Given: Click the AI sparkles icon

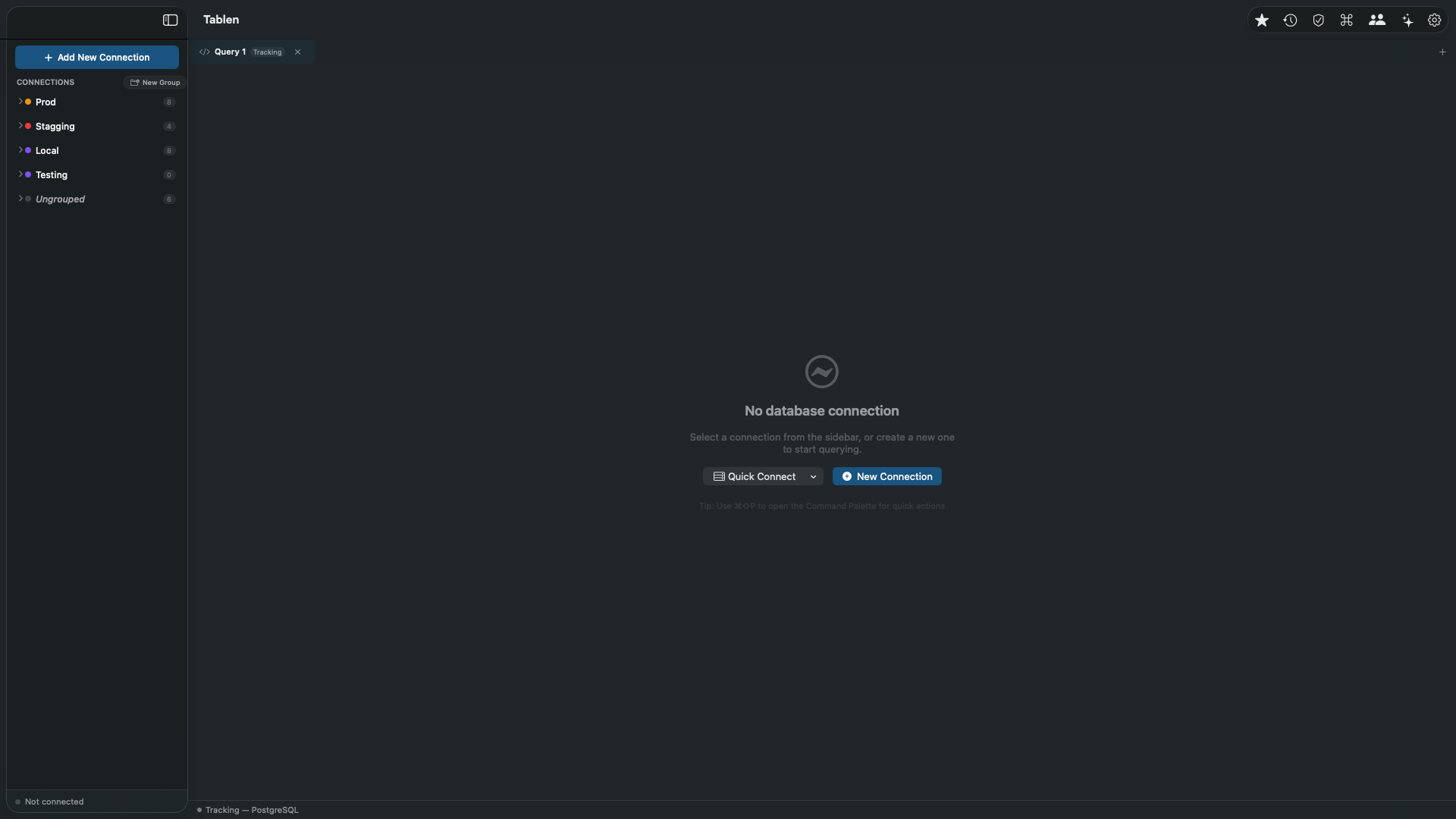Looking at the screenshot, I should [x=1407, y=20].
